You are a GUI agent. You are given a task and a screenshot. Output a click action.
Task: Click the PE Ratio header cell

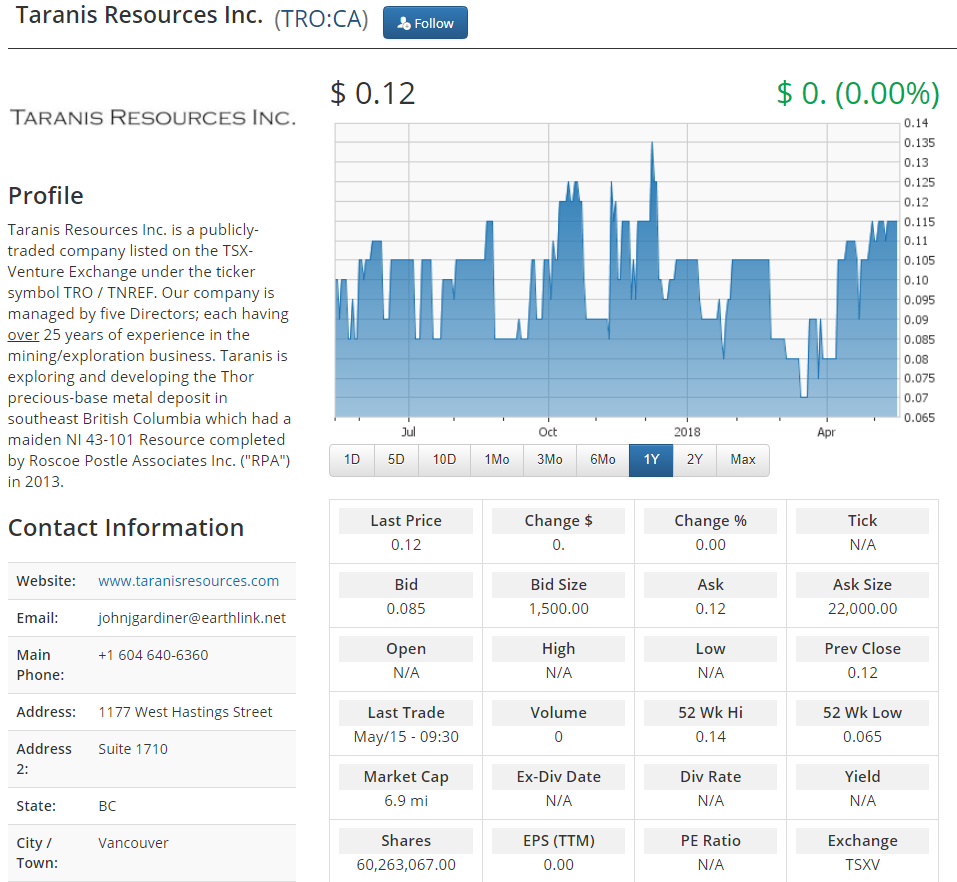[710, 841]
